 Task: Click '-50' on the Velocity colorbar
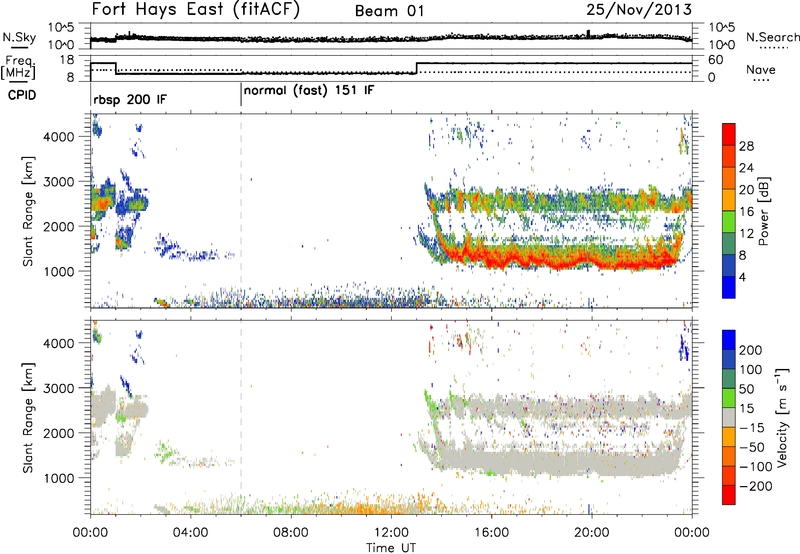tap(753, 447)
